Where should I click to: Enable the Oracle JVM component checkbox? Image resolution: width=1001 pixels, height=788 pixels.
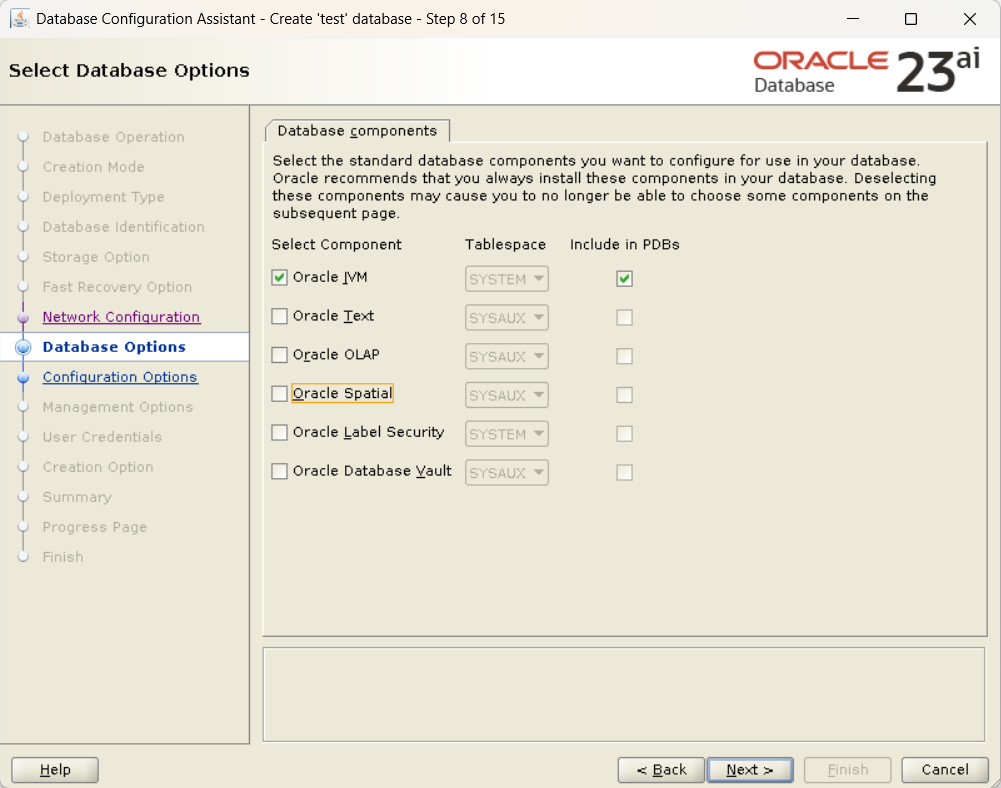279,277
